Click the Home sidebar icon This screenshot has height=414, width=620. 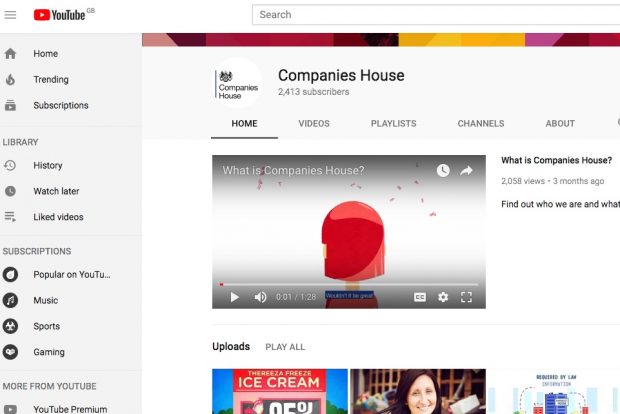point(10,53)
